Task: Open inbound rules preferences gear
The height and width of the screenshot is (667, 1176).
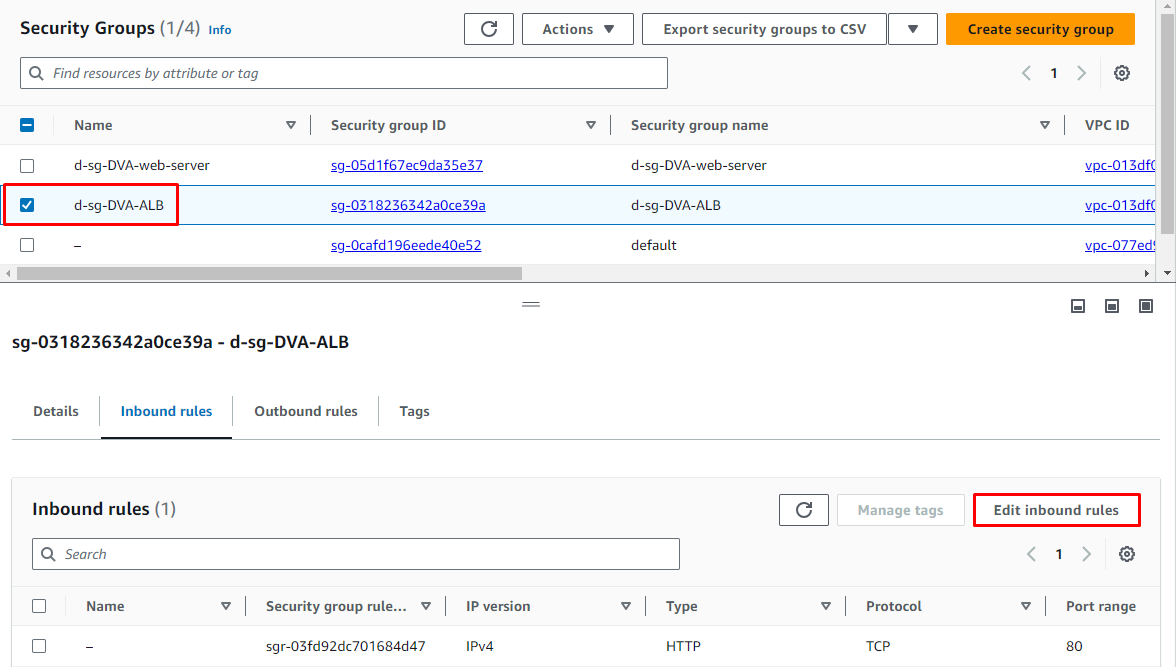Action: pos(1127,554)
